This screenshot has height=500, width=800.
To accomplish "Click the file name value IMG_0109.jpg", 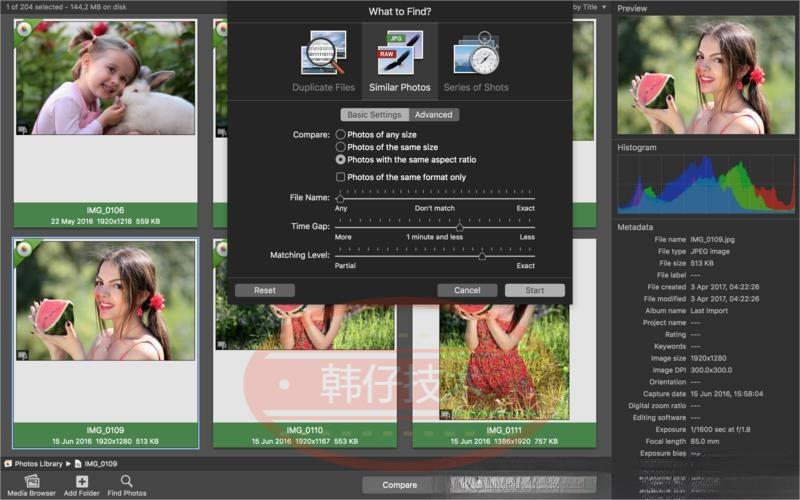I will tap(712, 239).
